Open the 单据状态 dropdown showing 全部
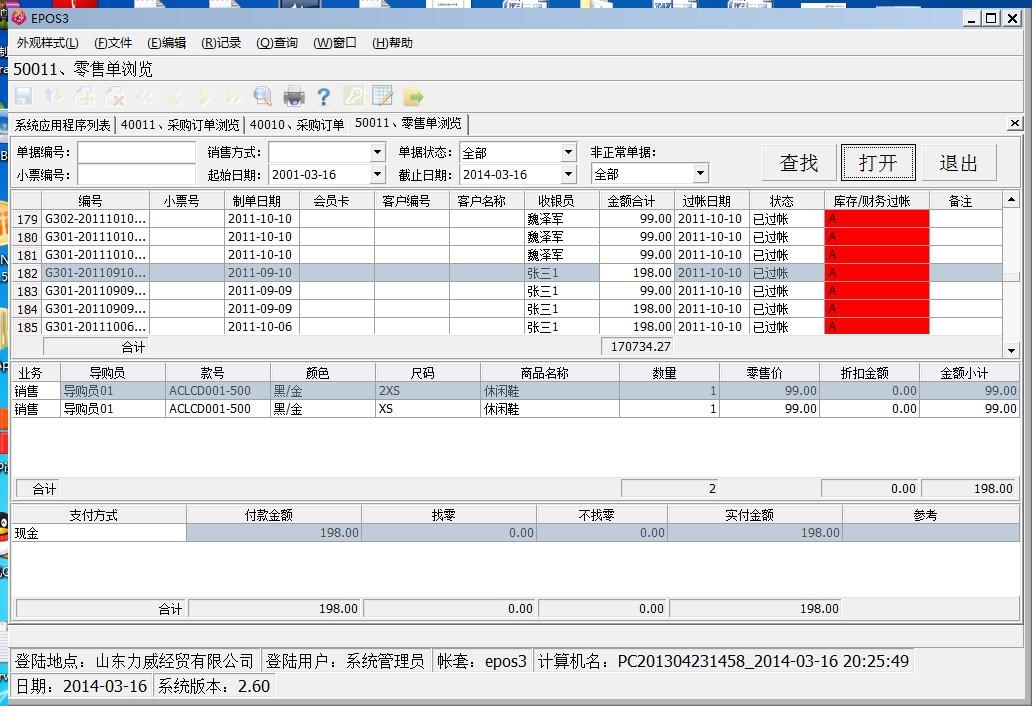This screenshot has width=1032, height=706. [568, 153]
